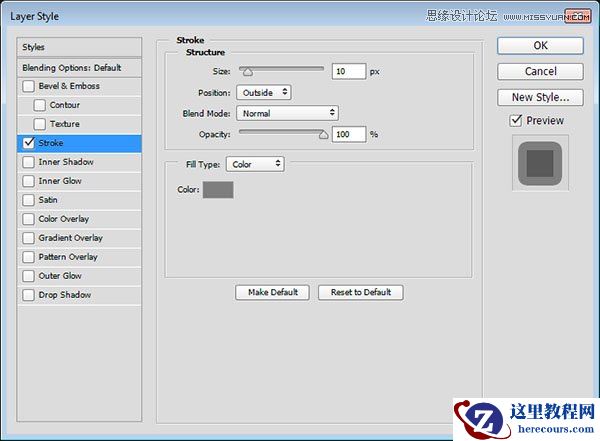Check the Pattern Overlay checkbox

pos(28,257)
